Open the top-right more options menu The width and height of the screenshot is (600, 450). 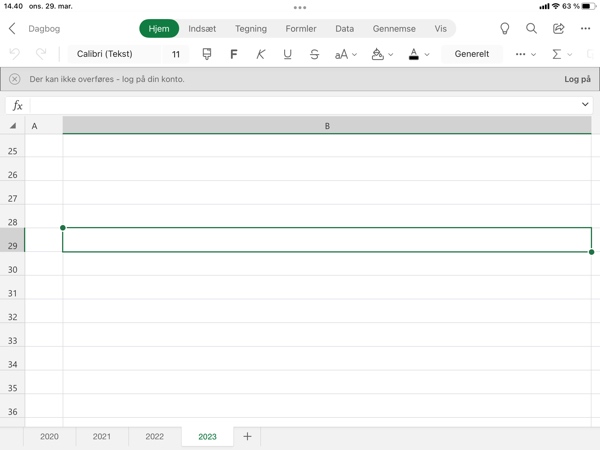click(x=585, y=28)
